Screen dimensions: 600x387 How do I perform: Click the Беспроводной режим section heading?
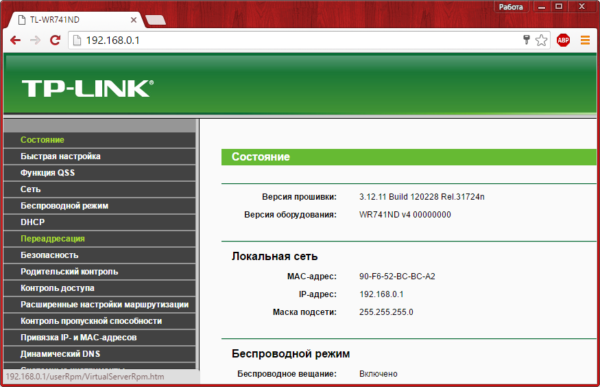point(290,353)
